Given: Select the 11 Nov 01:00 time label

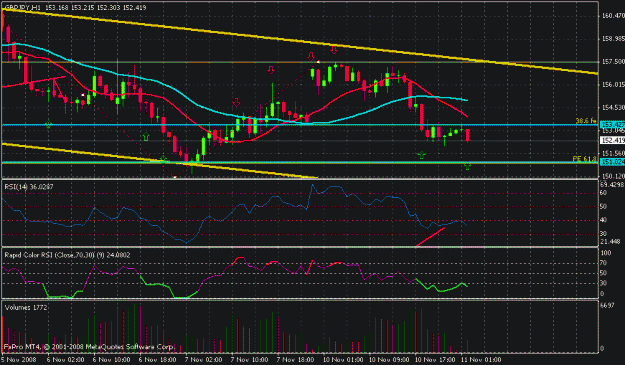Looking at the screenshot, I should tap(482, 359).
